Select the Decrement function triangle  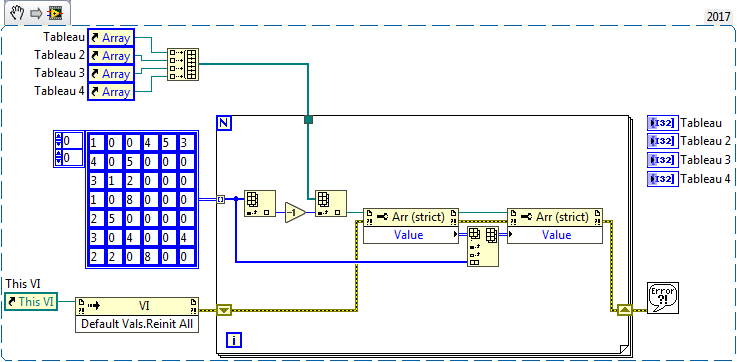click(295, 213)
